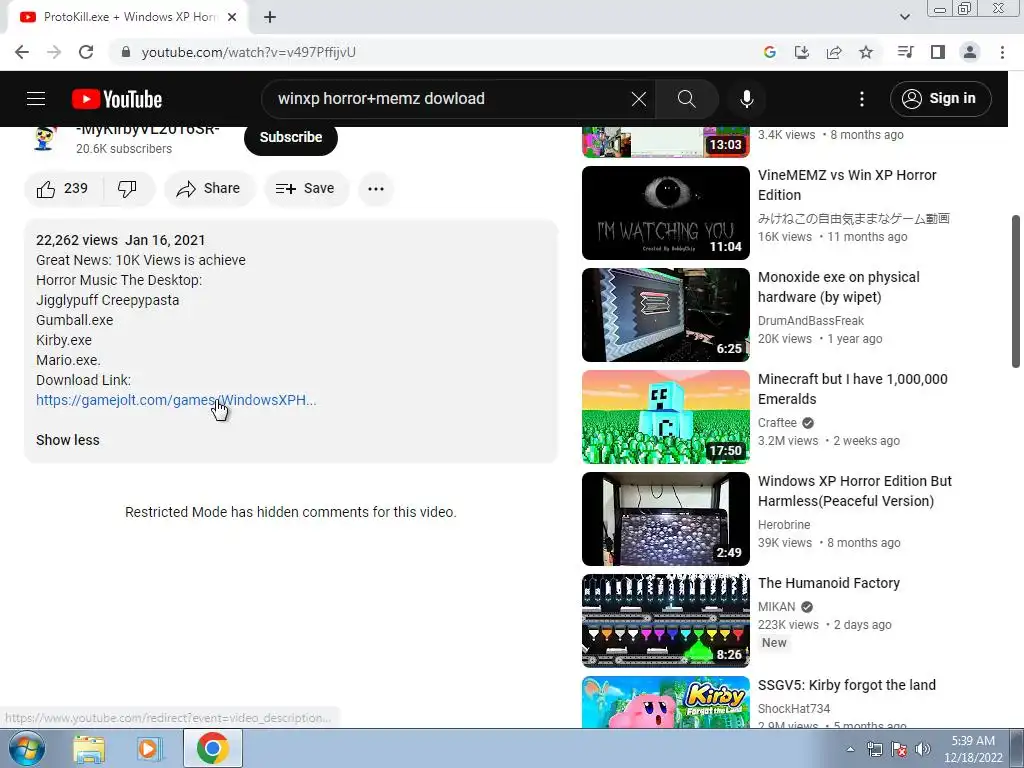Viewport: 1024px width, 768px height.
Task: Click the Share button
Action: tap(209, 189)
